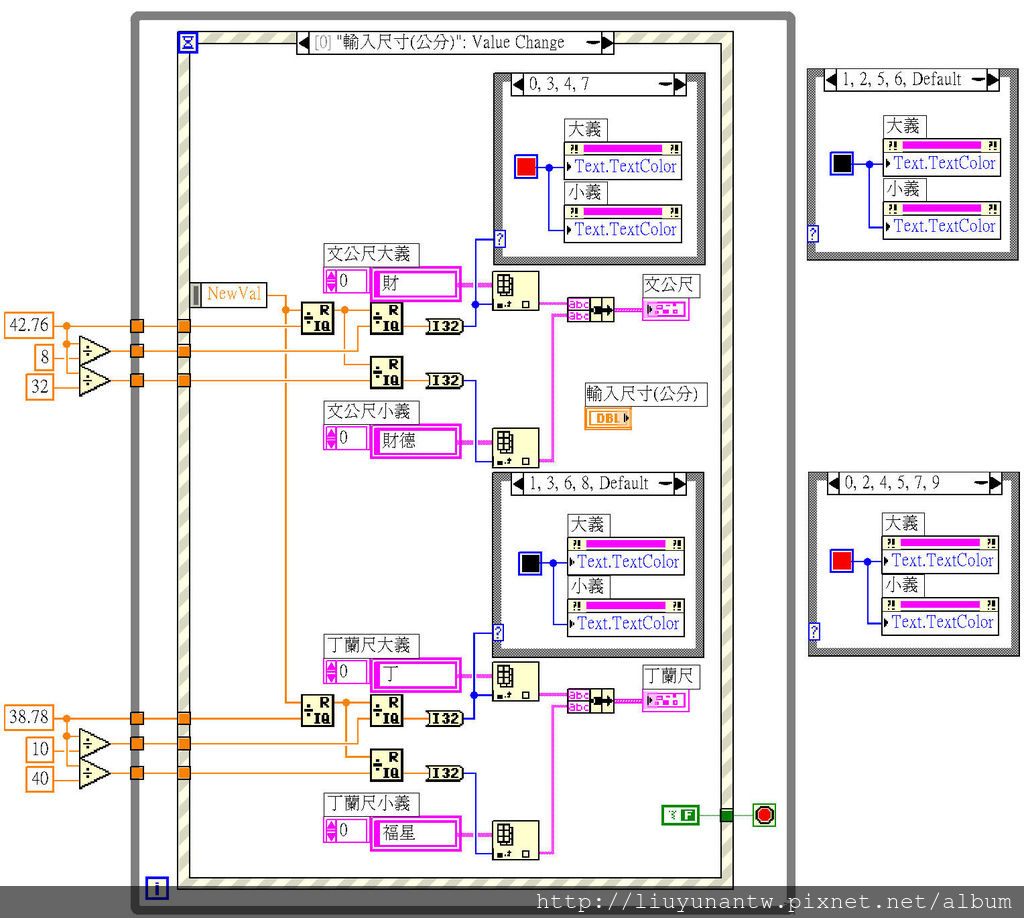Image resolution: width=1024 pixels, height=918 pixels.
Task: Click index stepper of 文公尺大義 array constant
Action: coord(331,281)
